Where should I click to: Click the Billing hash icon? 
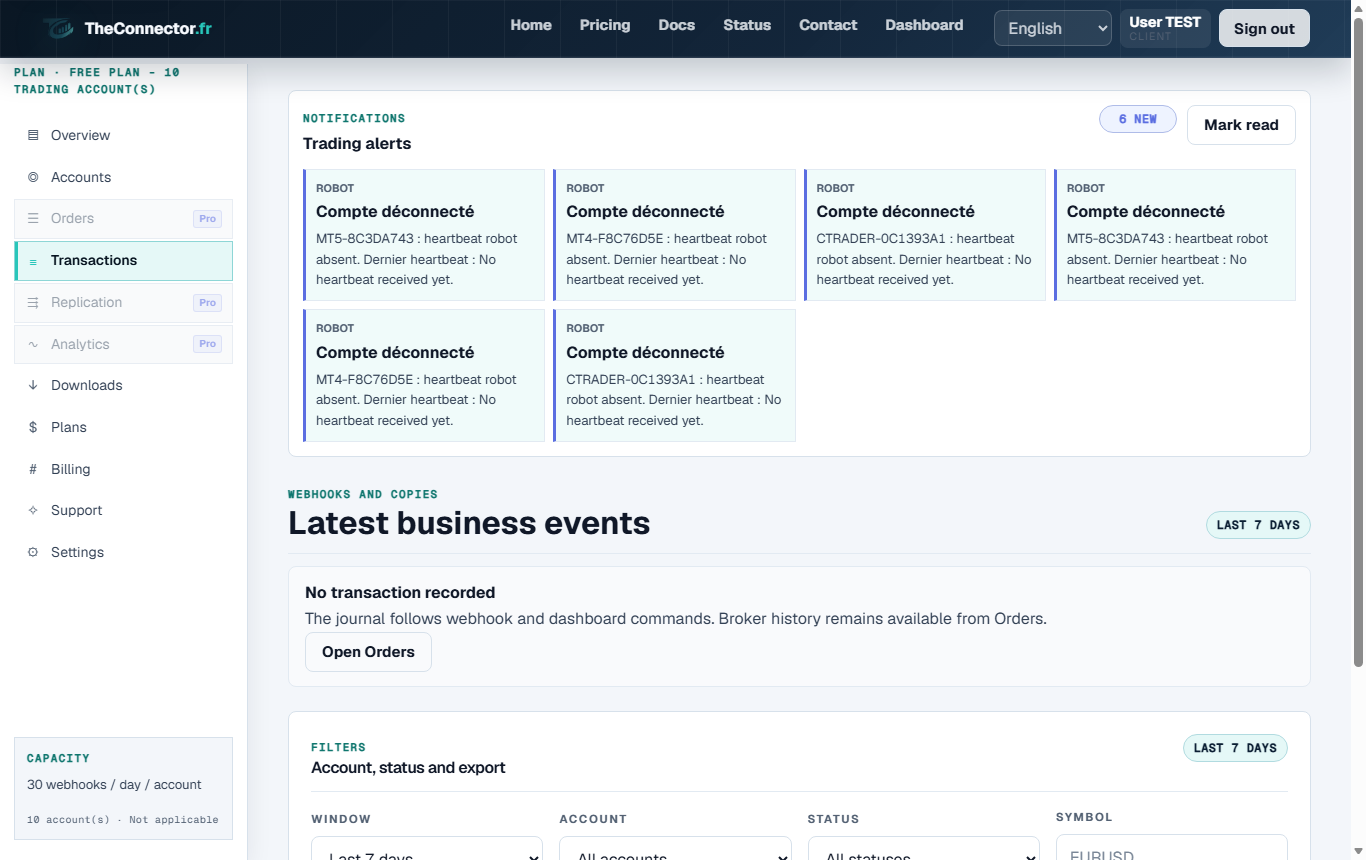pyautogui.click(x=33, y=469)
